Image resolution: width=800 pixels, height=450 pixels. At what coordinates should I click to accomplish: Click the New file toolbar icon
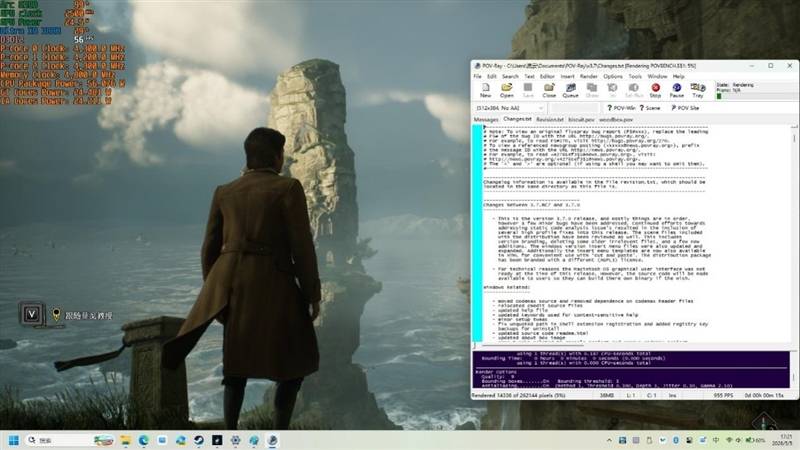coord(485,90)
